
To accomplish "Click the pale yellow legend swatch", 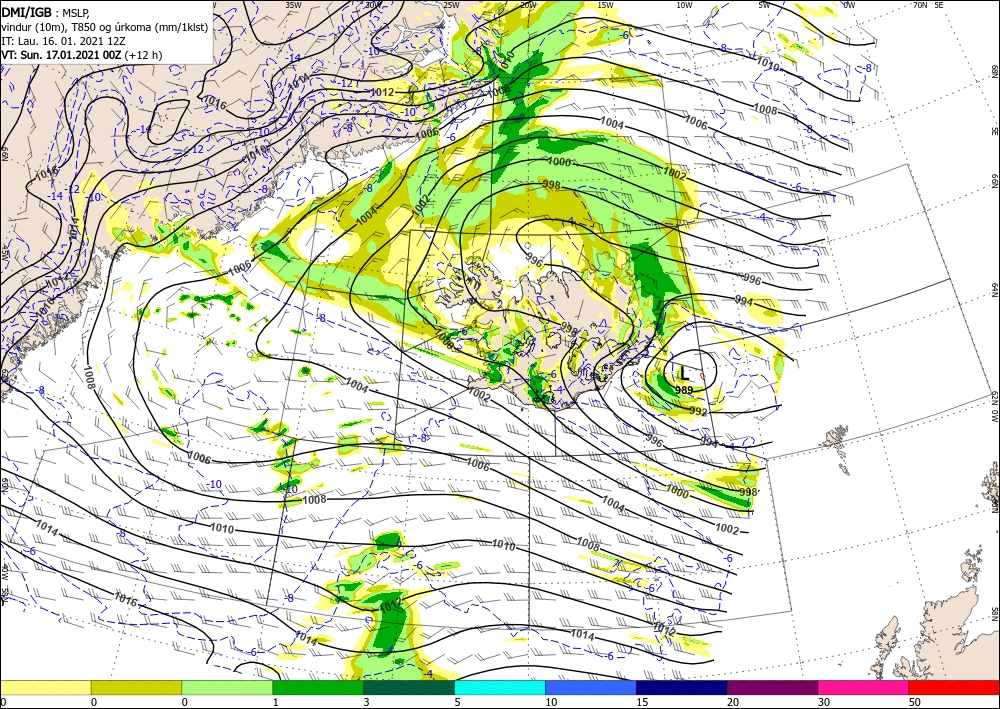I will 45,687.
